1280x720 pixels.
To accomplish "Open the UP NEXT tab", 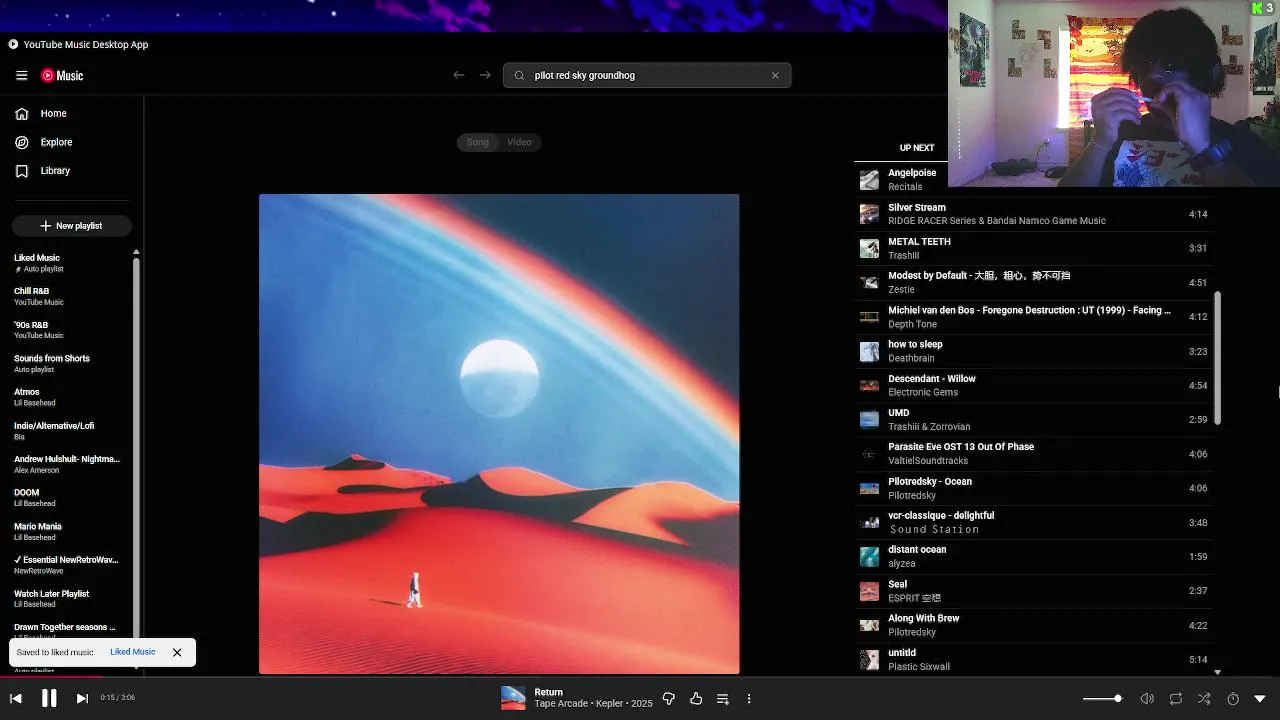I will 916,148.
